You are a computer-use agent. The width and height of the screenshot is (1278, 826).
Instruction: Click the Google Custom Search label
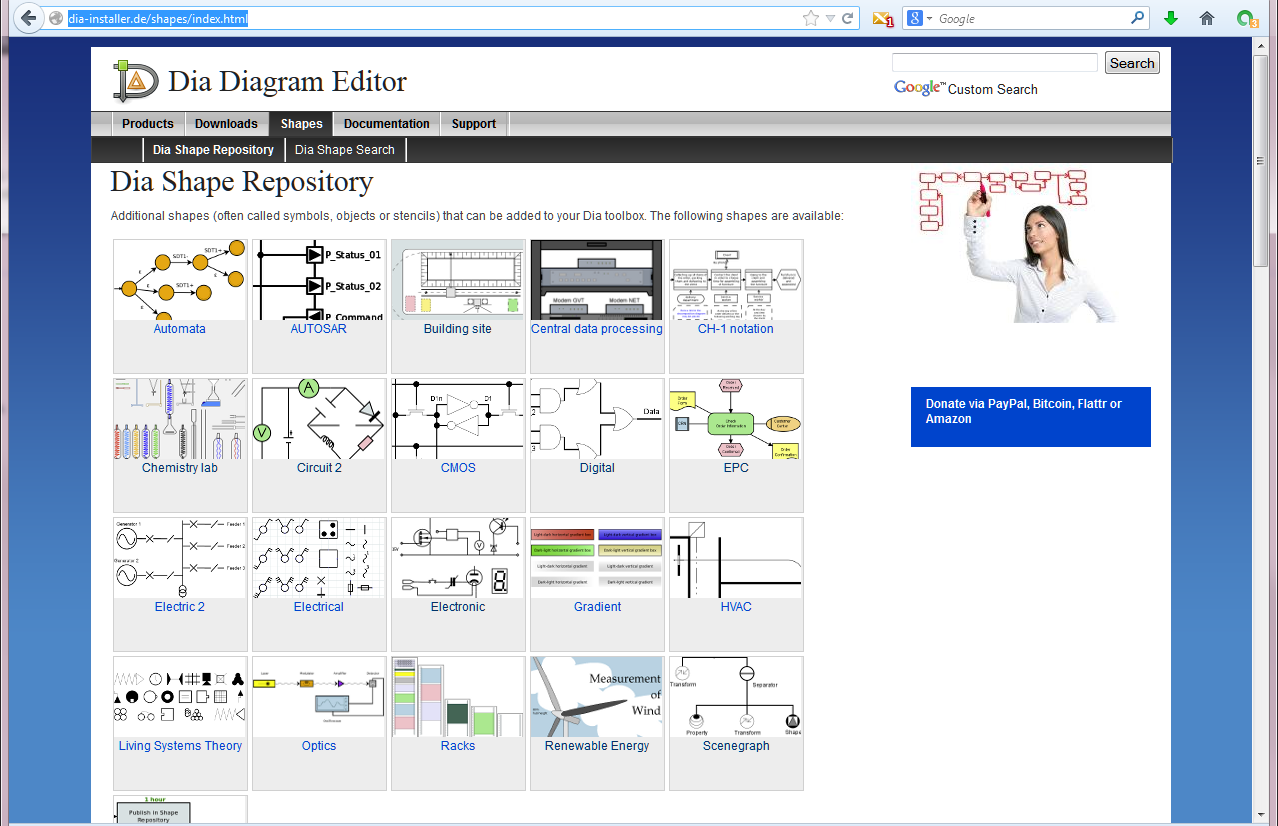tap(966, 89)
